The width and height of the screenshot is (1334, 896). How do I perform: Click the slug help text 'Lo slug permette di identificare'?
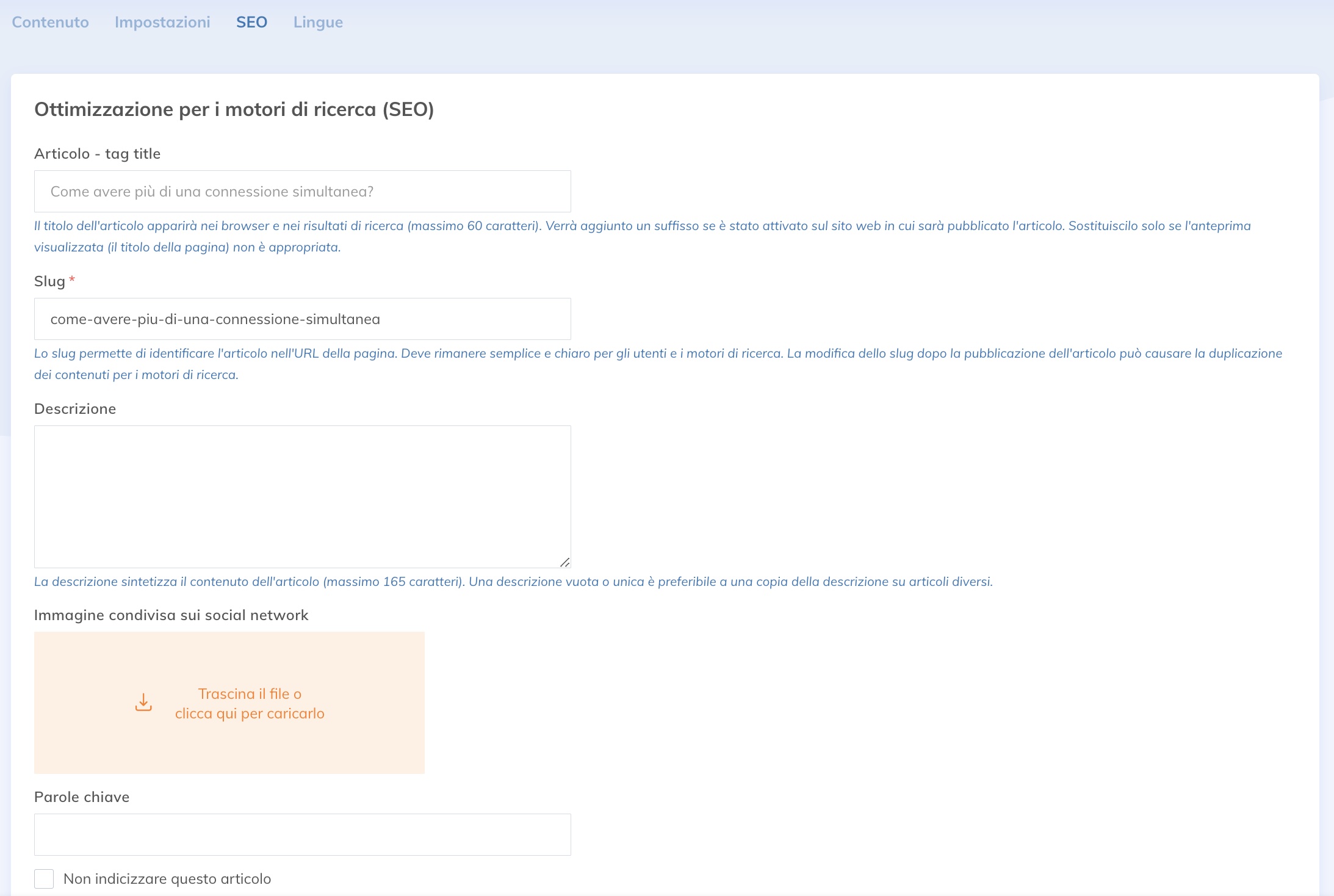coord(658,364)
